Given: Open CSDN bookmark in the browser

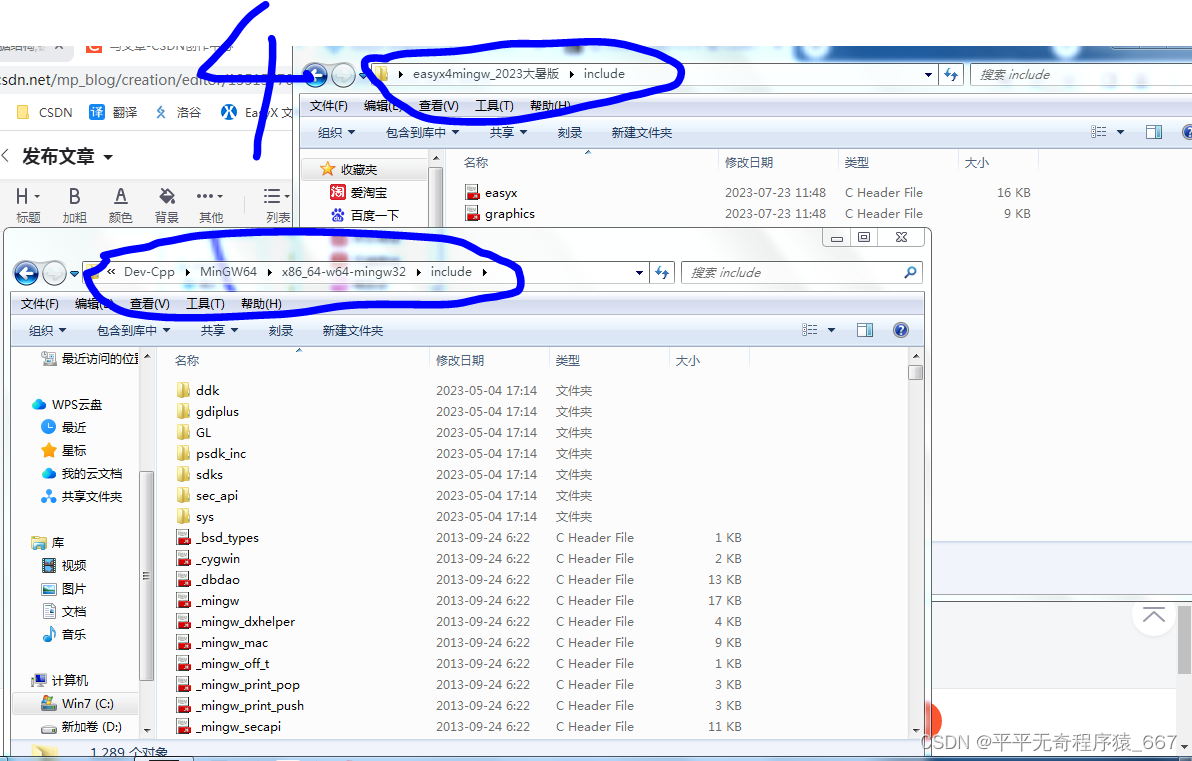Looking at the screenshot, I should point(45,113).
